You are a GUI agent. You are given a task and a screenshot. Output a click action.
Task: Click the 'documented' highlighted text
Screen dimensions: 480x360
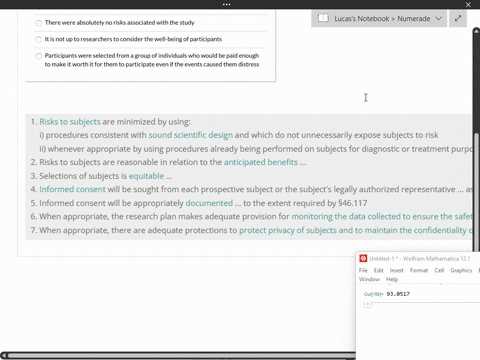209,203
